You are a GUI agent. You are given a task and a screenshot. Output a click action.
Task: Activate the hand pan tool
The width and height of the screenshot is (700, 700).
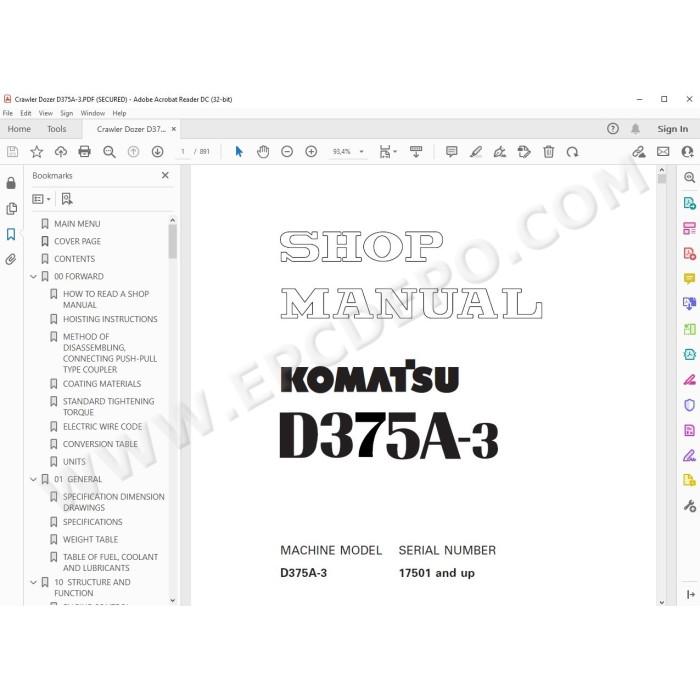tap(263, 152)
